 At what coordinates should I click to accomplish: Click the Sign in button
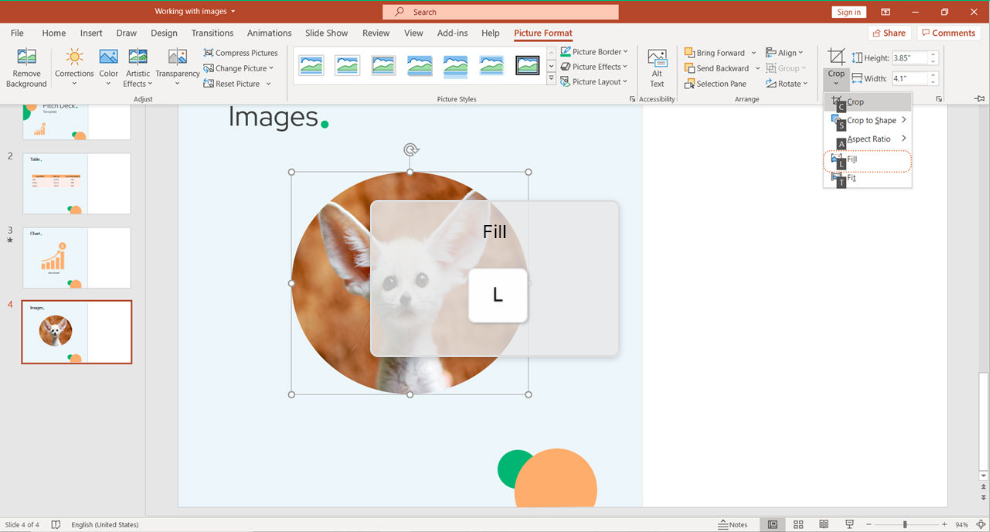(849, 12)
